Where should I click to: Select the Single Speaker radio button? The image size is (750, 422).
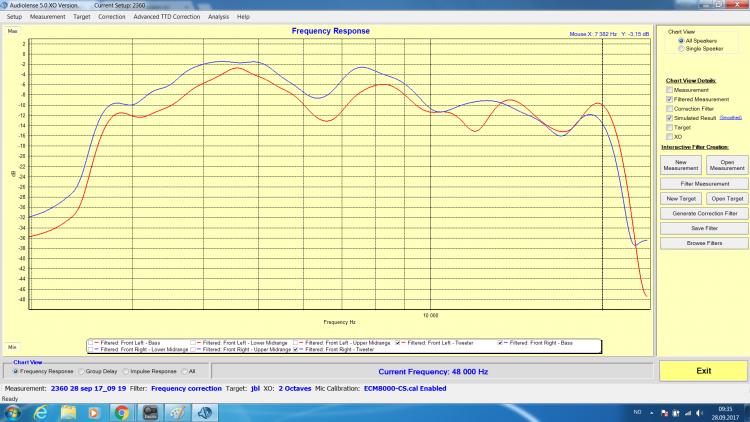pos(679,48)
